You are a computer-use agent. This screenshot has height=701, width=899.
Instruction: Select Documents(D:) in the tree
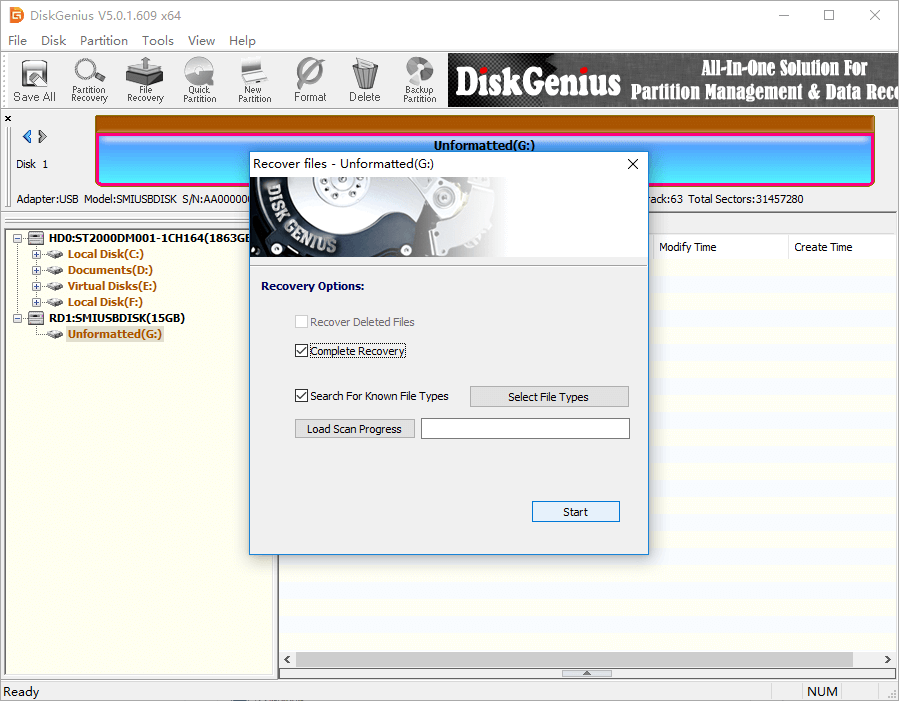[x=110, y=270]
